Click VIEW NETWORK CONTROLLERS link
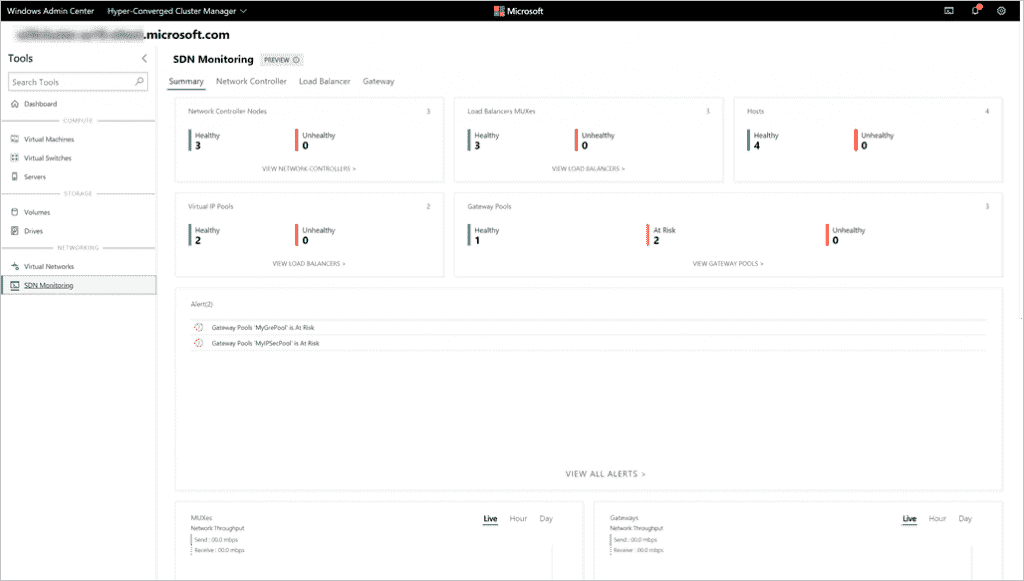 click(x=309, y=168)
